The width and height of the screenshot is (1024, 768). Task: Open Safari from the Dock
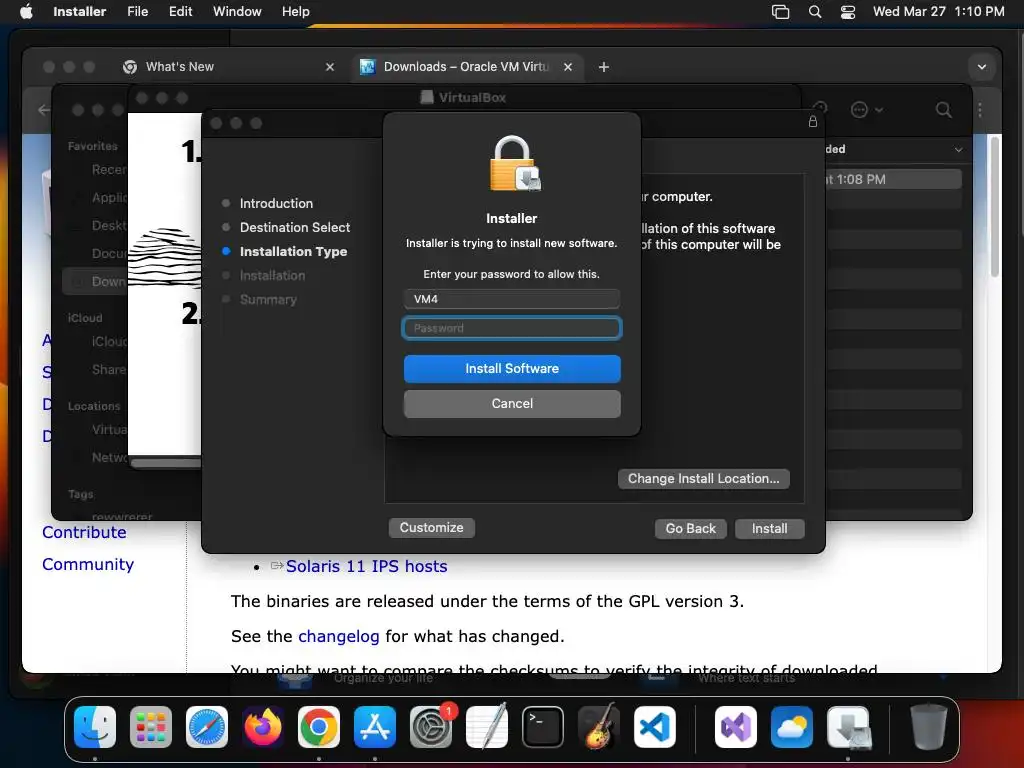click(x=207, y=727)
